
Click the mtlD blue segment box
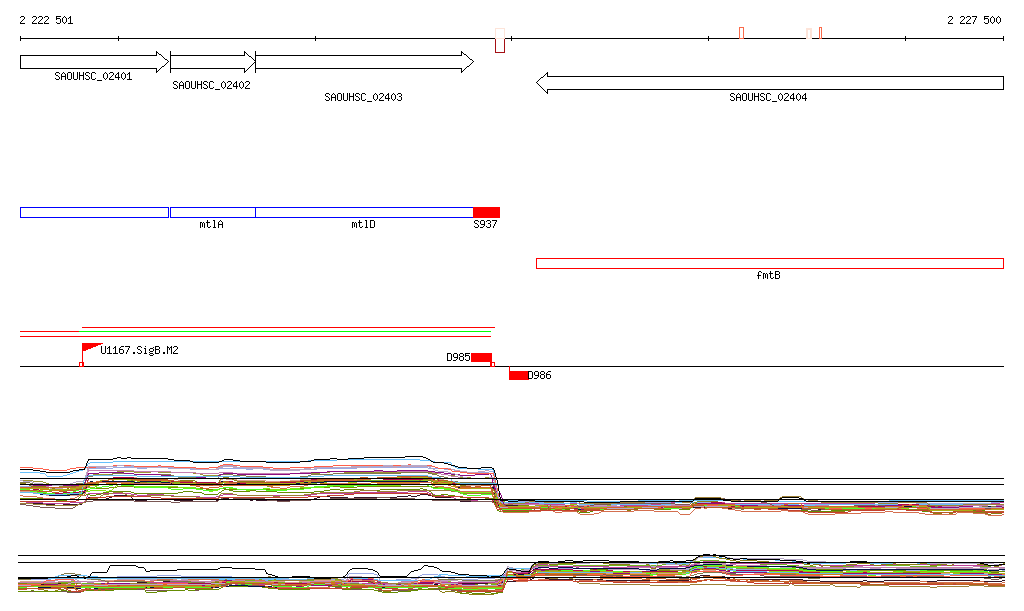pyautogui.click(x=364, y=212)
